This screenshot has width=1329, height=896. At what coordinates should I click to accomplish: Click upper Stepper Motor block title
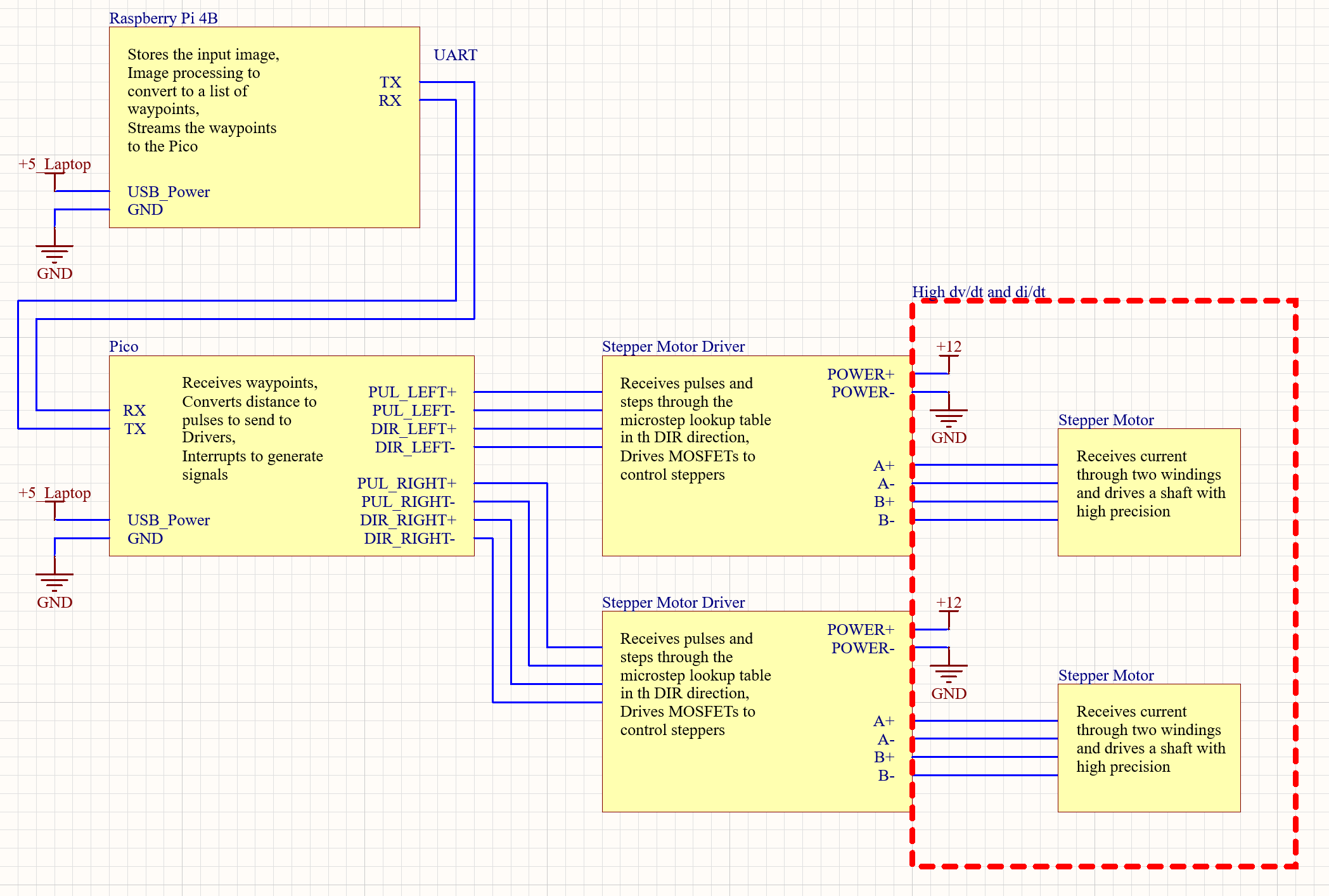[x=1106, y=420]
